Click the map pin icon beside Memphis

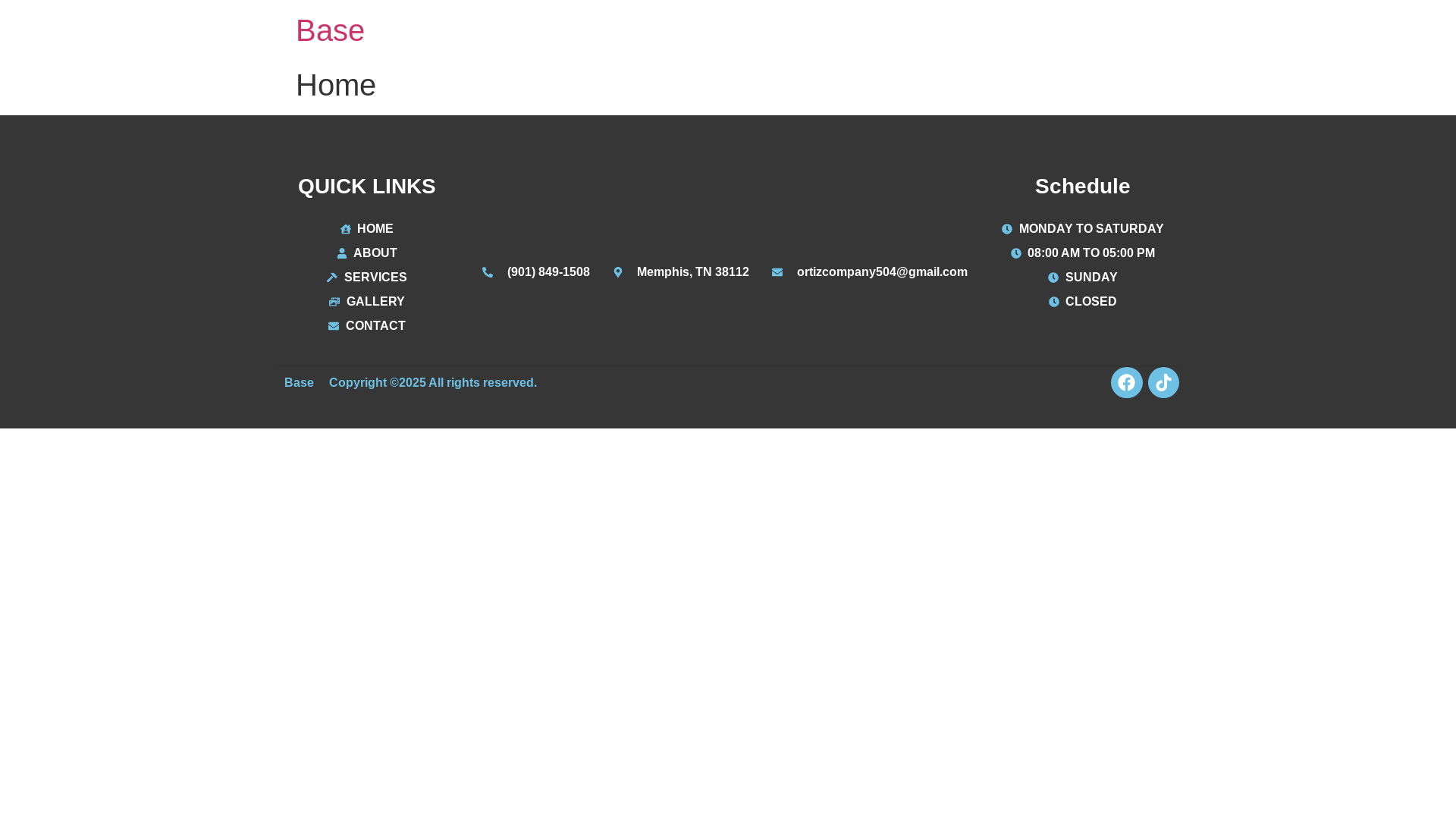click(x=618, y=272)
